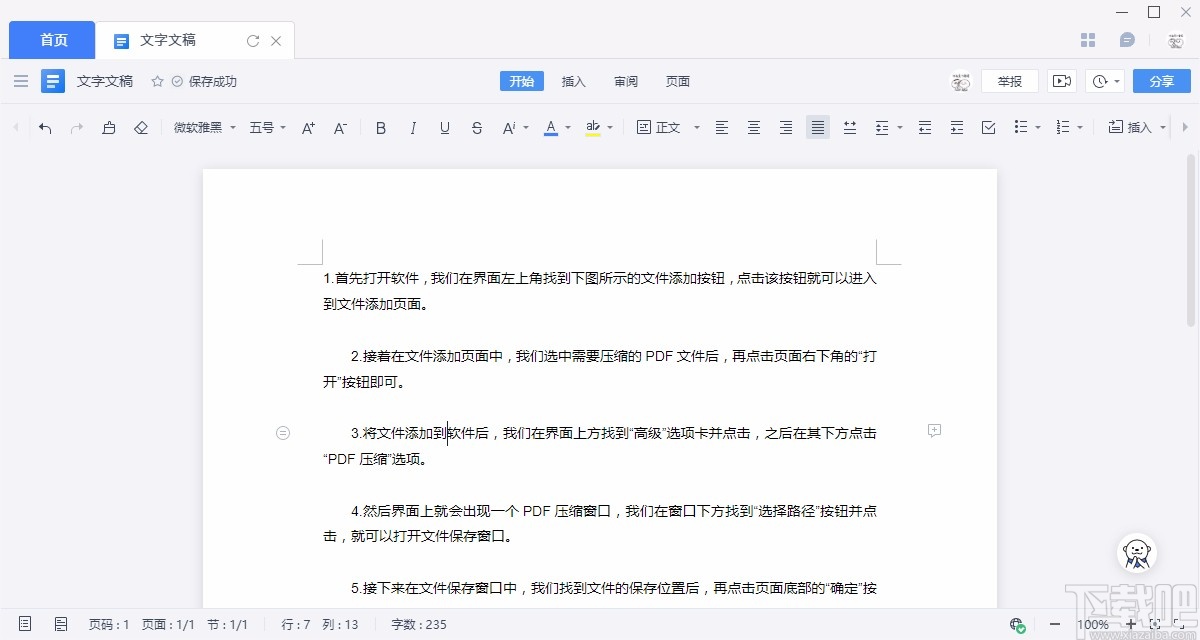Image resolution: width=1200 pixels, height=640 pixels.
Task: Toggle italic formatting
Action: (x=413, y=127)
